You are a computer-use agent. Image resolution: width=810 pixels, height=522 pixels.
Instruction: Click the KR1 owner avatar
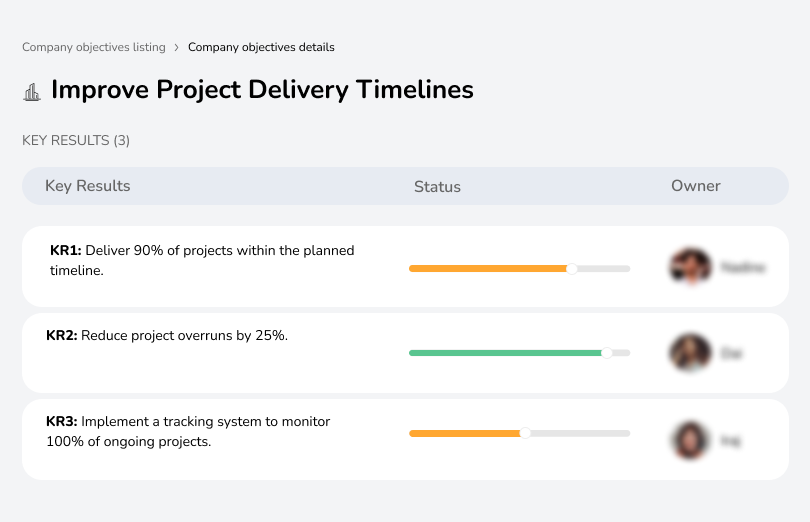(x=690, y=267)
